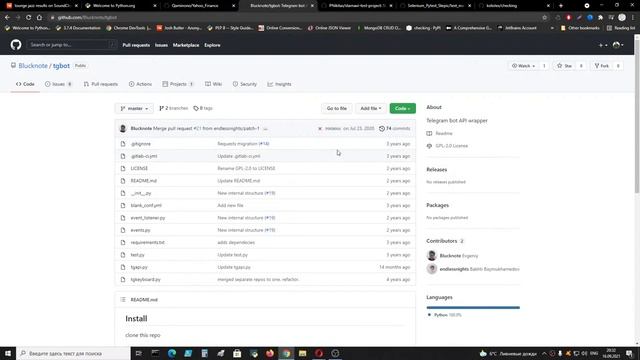640x360 pixels.
Task: Open Marketplace in top navigation
Action: [186, 45]
